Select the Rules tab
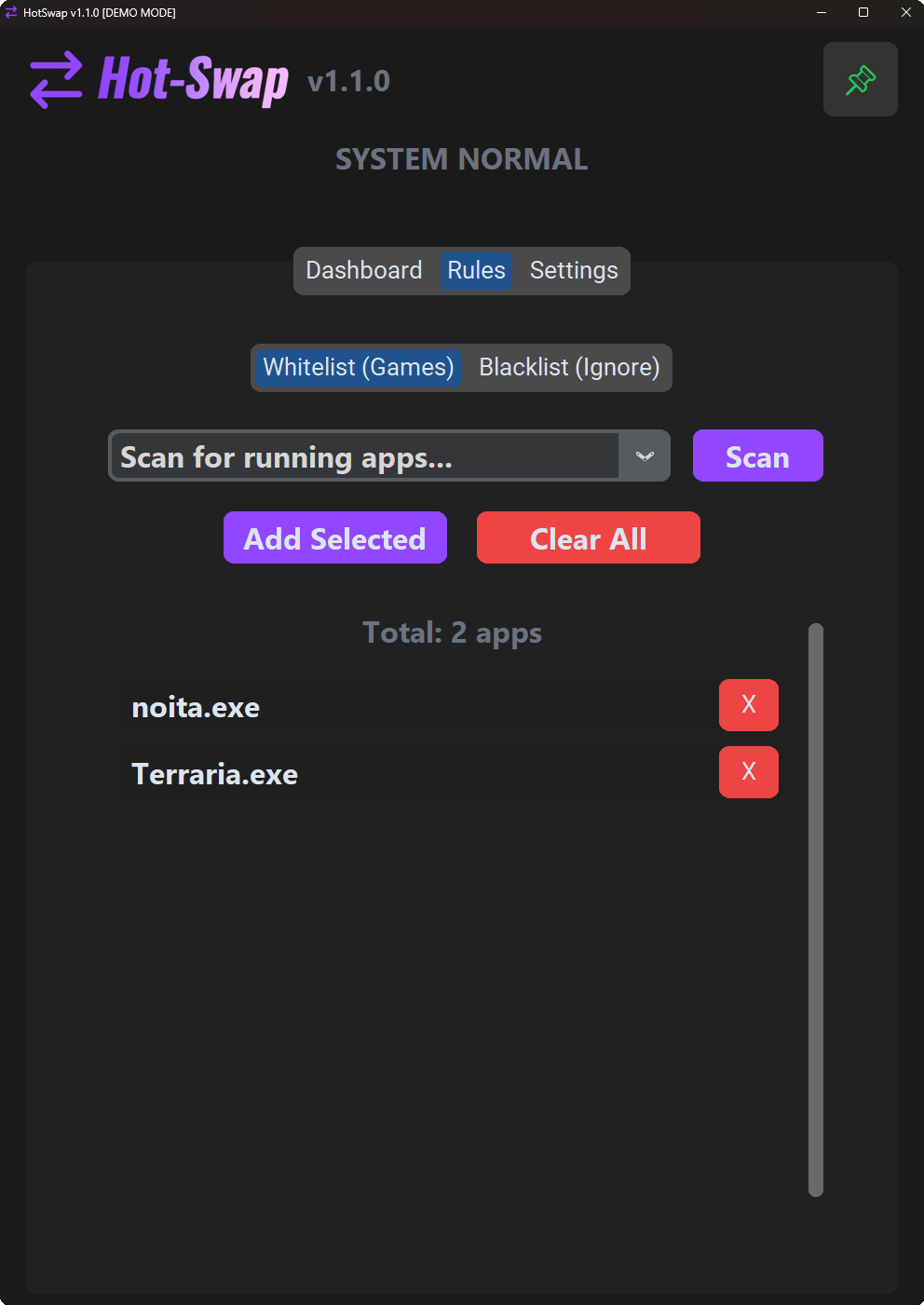The height and width of the screenshot is (1305, 924). (x=476, y=271)
